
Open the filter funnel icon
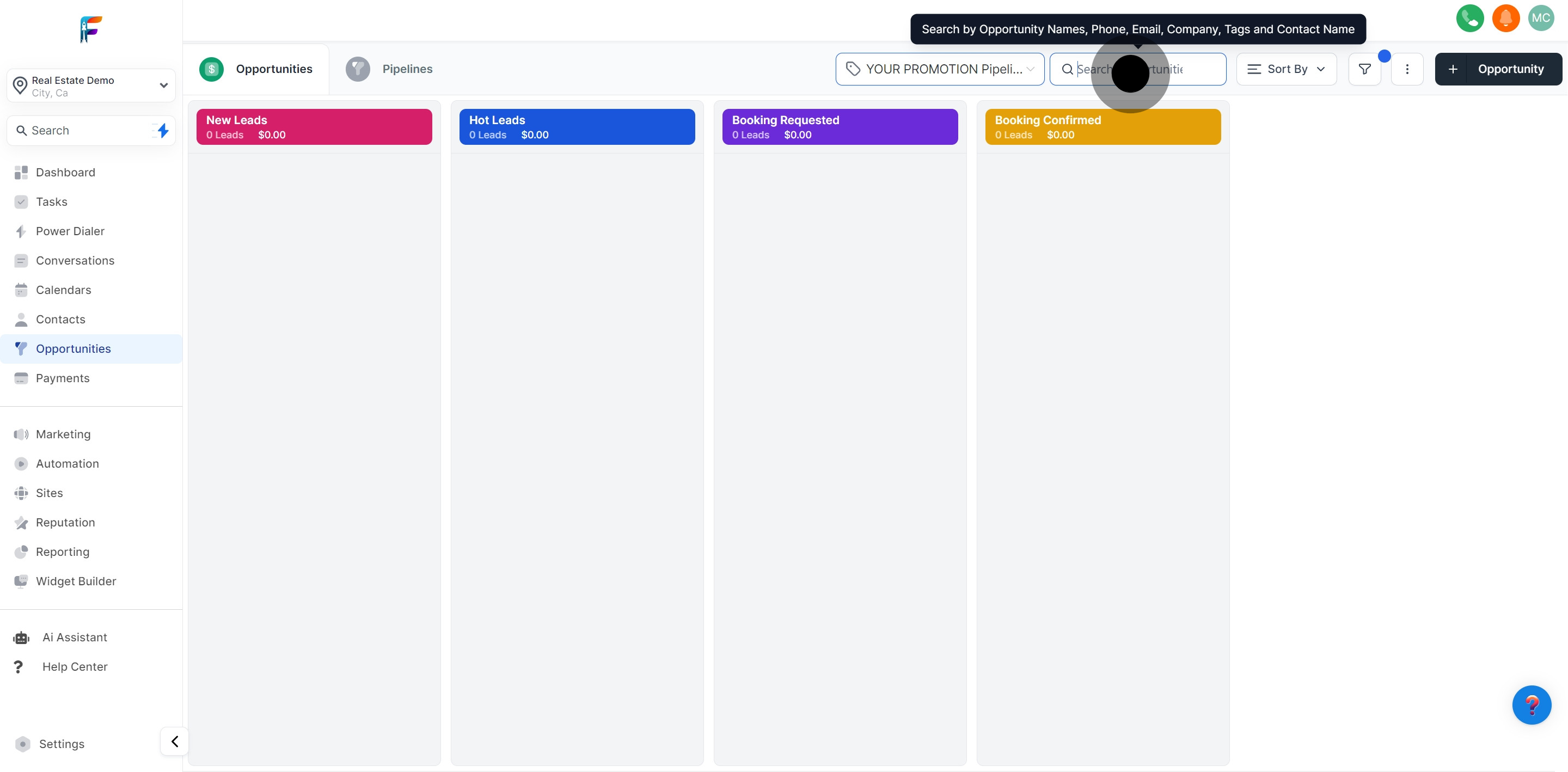tap(1365, 69)
